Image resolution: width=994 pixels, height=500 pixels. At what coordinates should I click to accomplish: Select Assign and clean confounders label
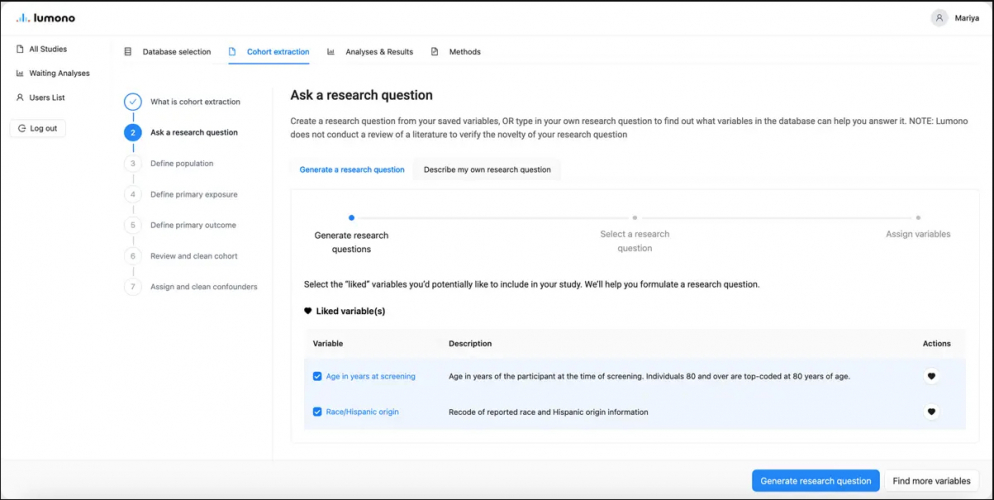click(x=203, y=286)
